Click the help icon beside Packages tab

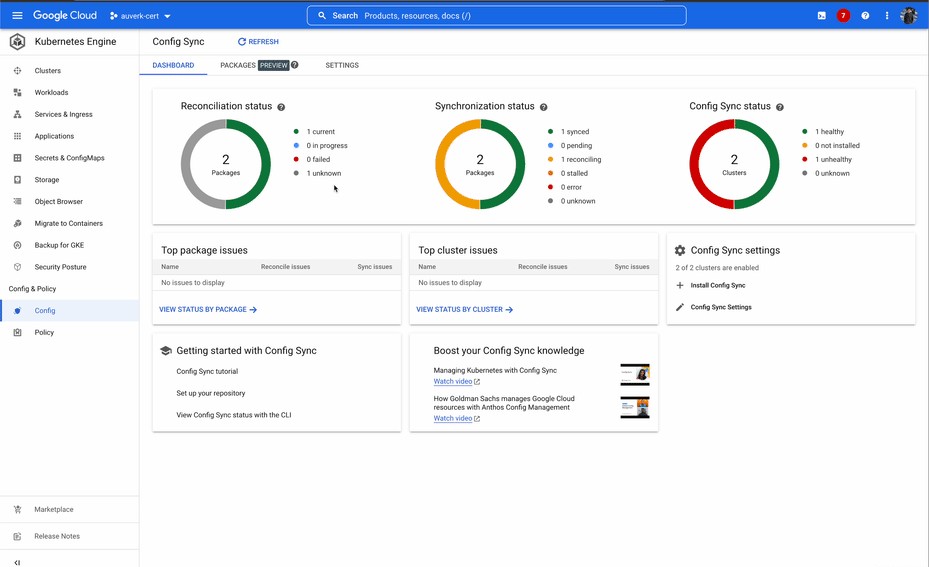coord(294,65)
